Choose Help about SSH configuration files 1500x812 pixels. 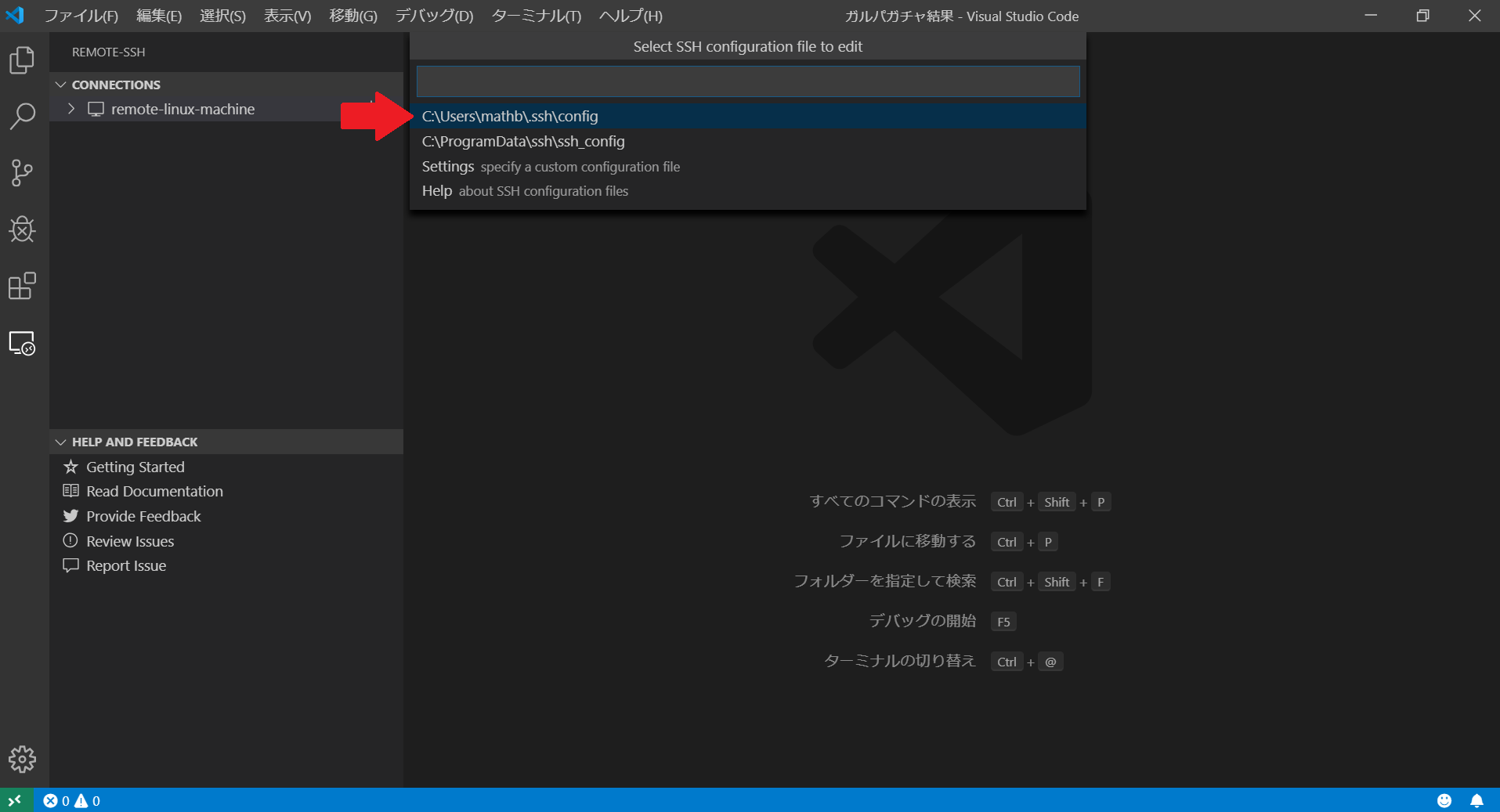748,191
